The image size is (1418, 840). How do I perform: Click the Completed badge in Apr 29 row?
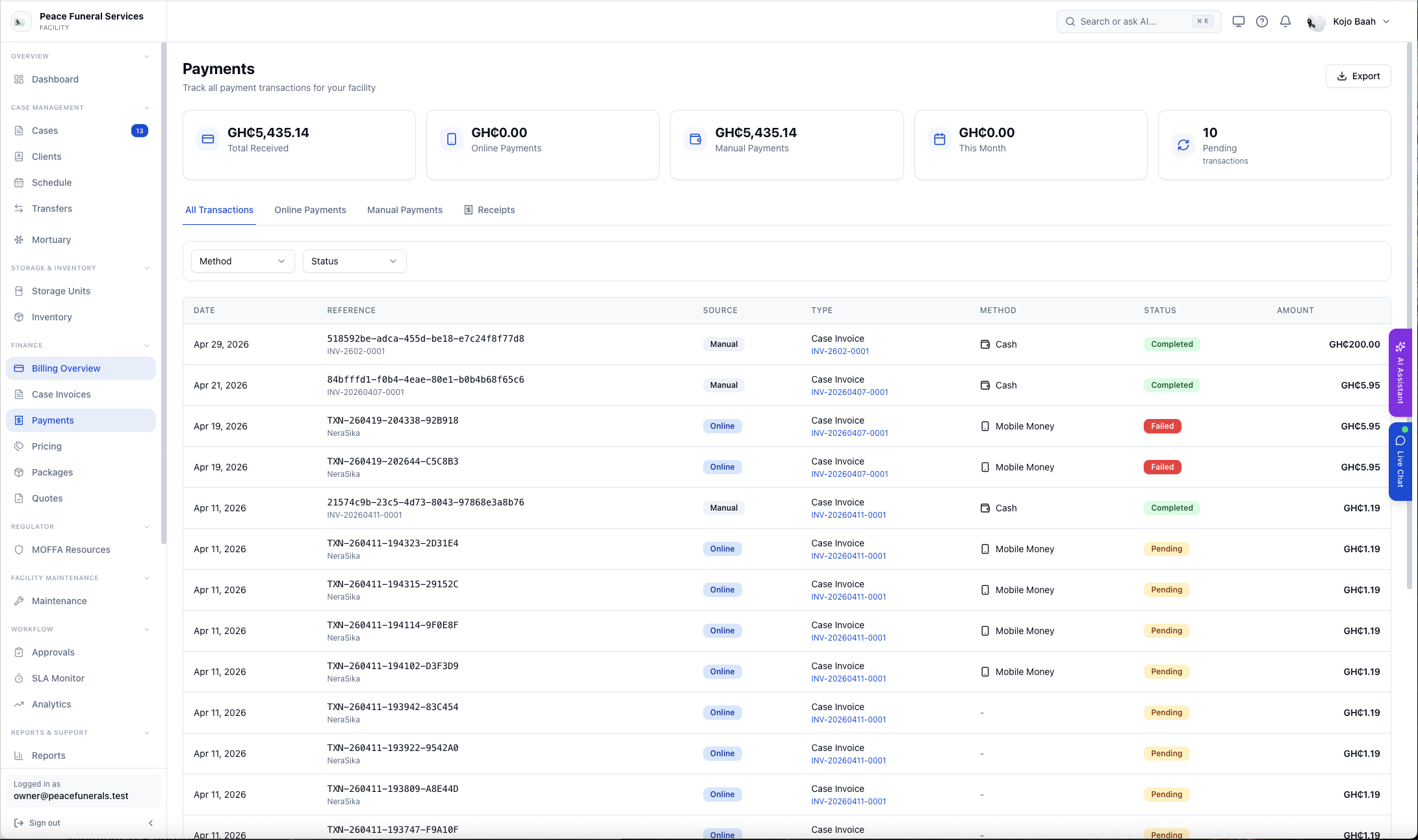[1172, 344]
